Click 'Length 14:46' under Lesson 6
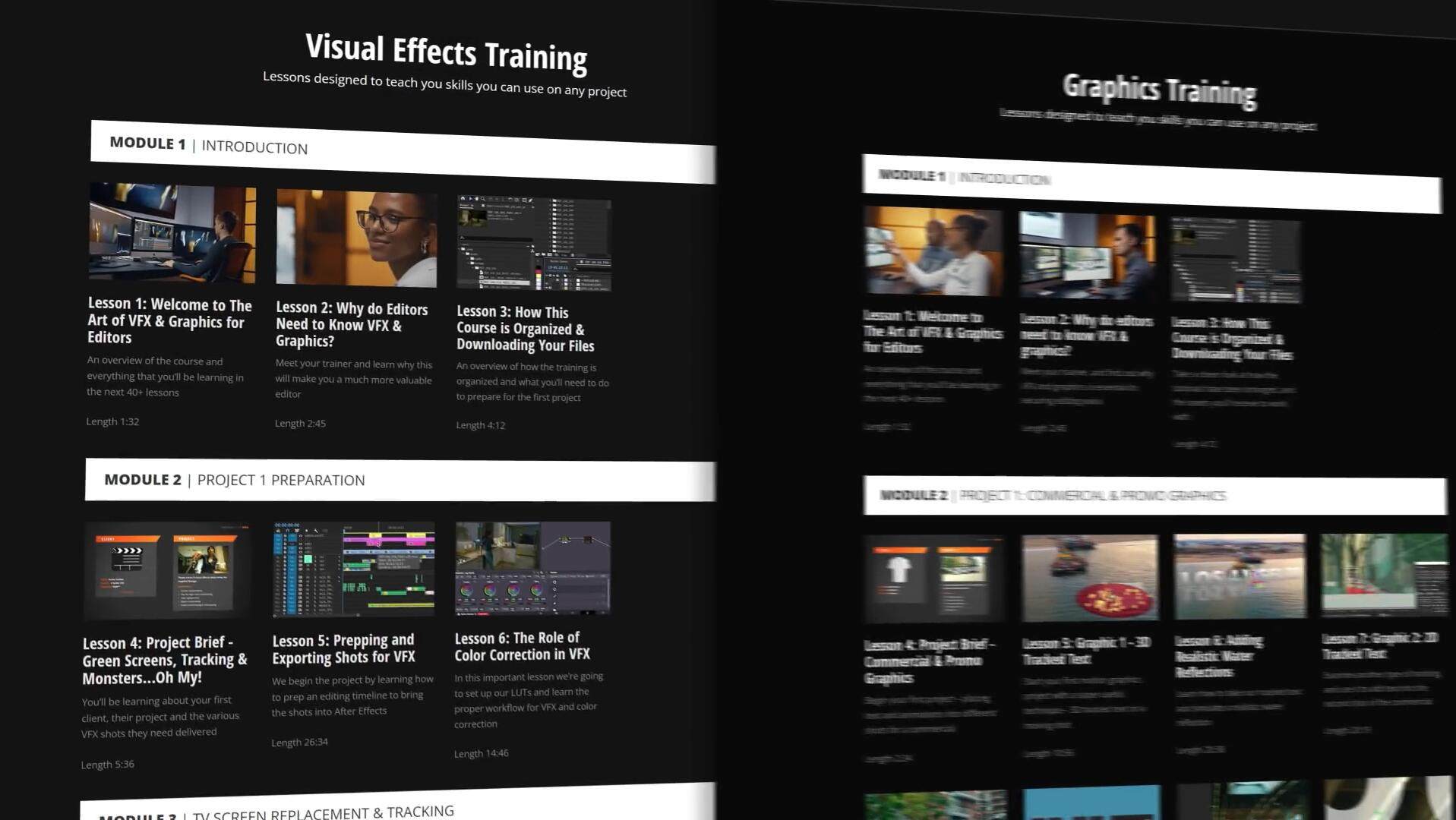This screenshot has width=1456, height=820. pyautogui.click(x=481, y=753)
